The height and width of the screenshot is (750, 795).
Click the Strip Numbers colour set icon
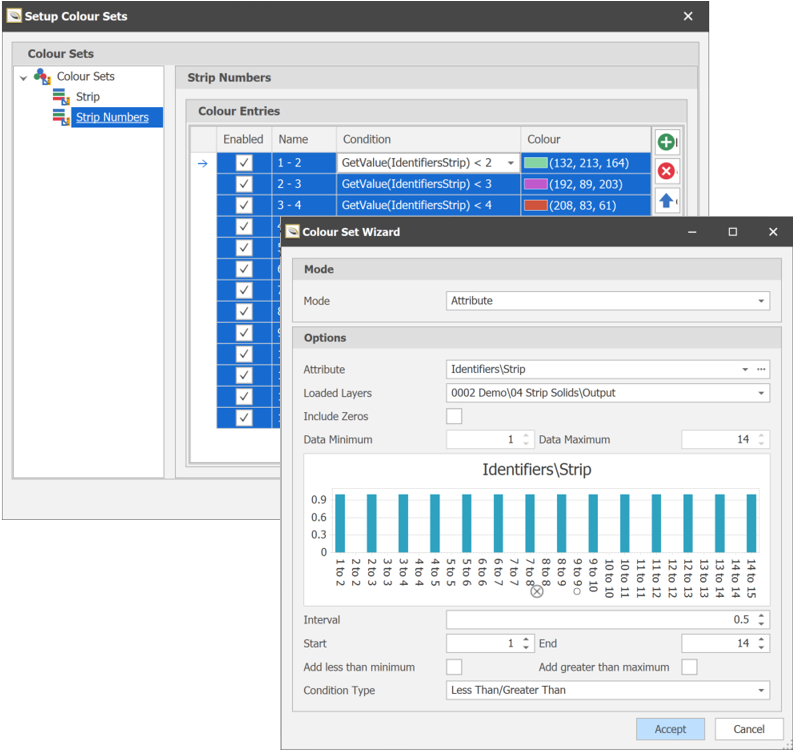(61, 118)
